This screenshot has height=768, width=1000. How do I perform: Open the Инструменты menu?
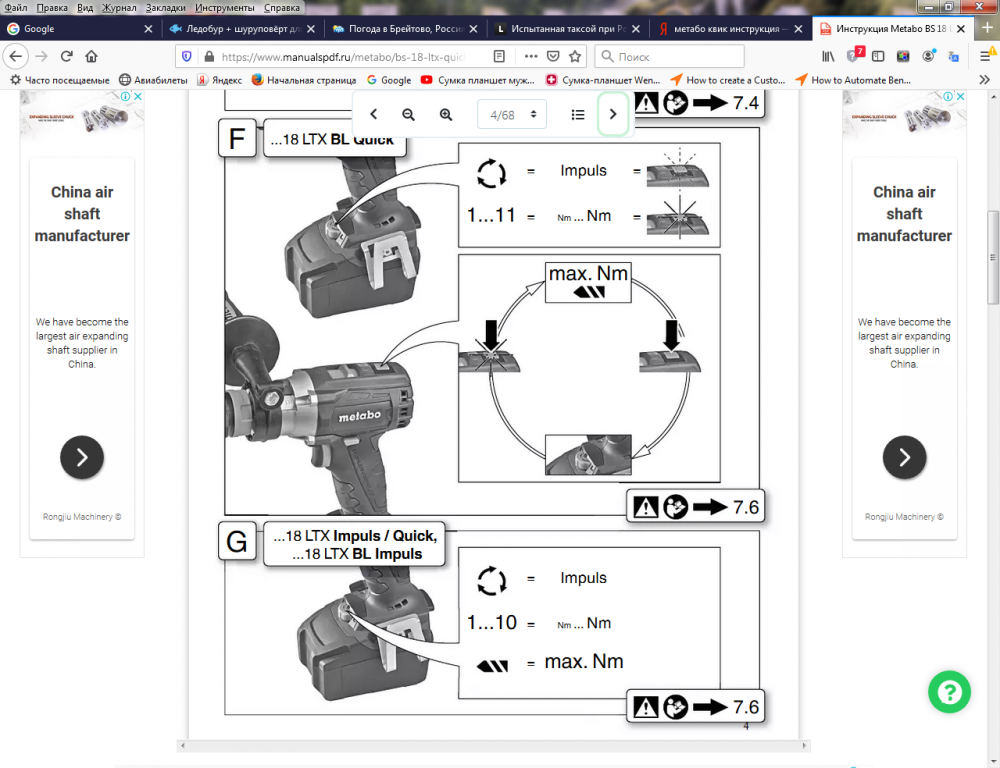[224, 7]
